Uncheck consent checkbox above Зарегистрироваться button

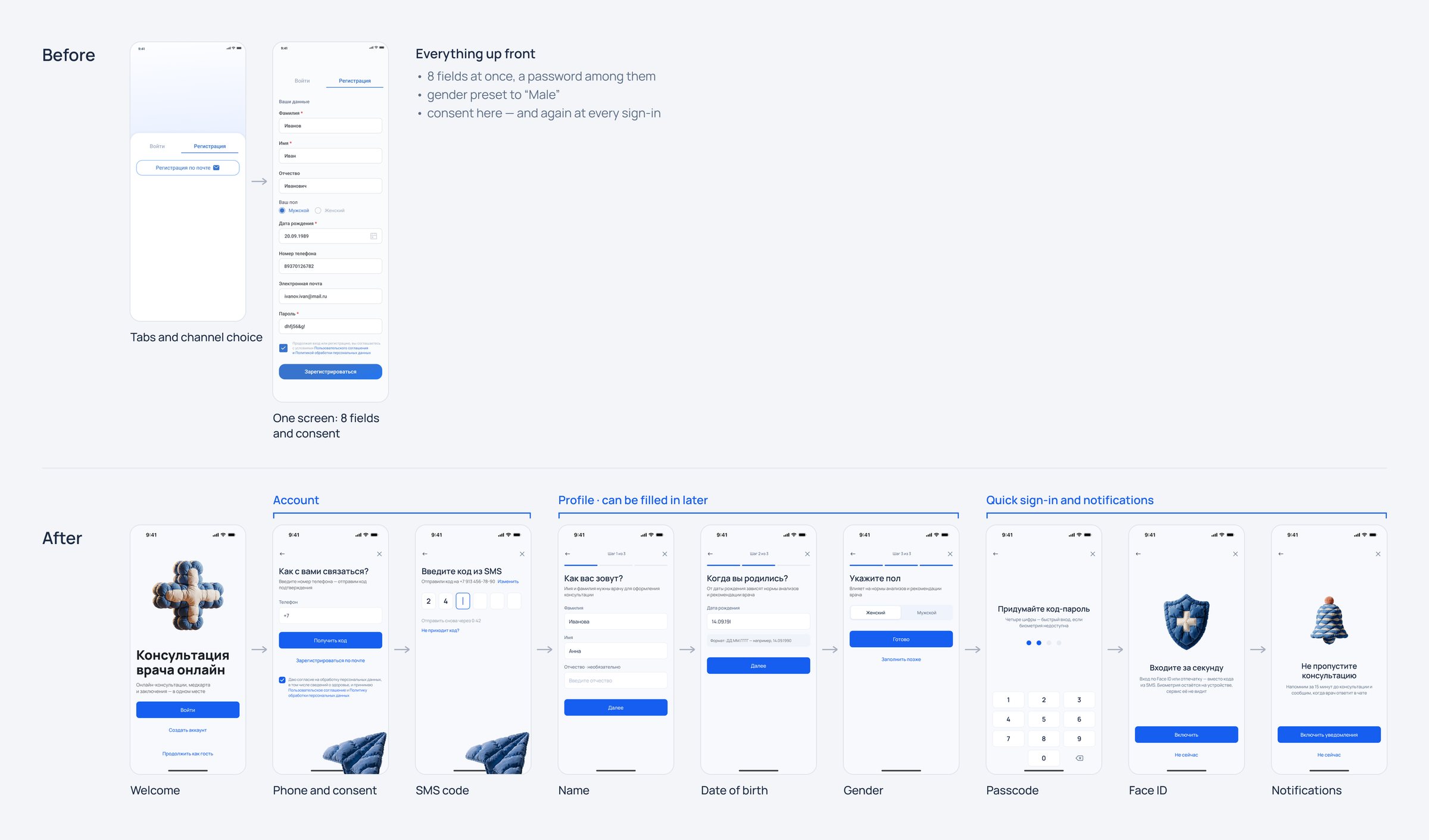283,348
